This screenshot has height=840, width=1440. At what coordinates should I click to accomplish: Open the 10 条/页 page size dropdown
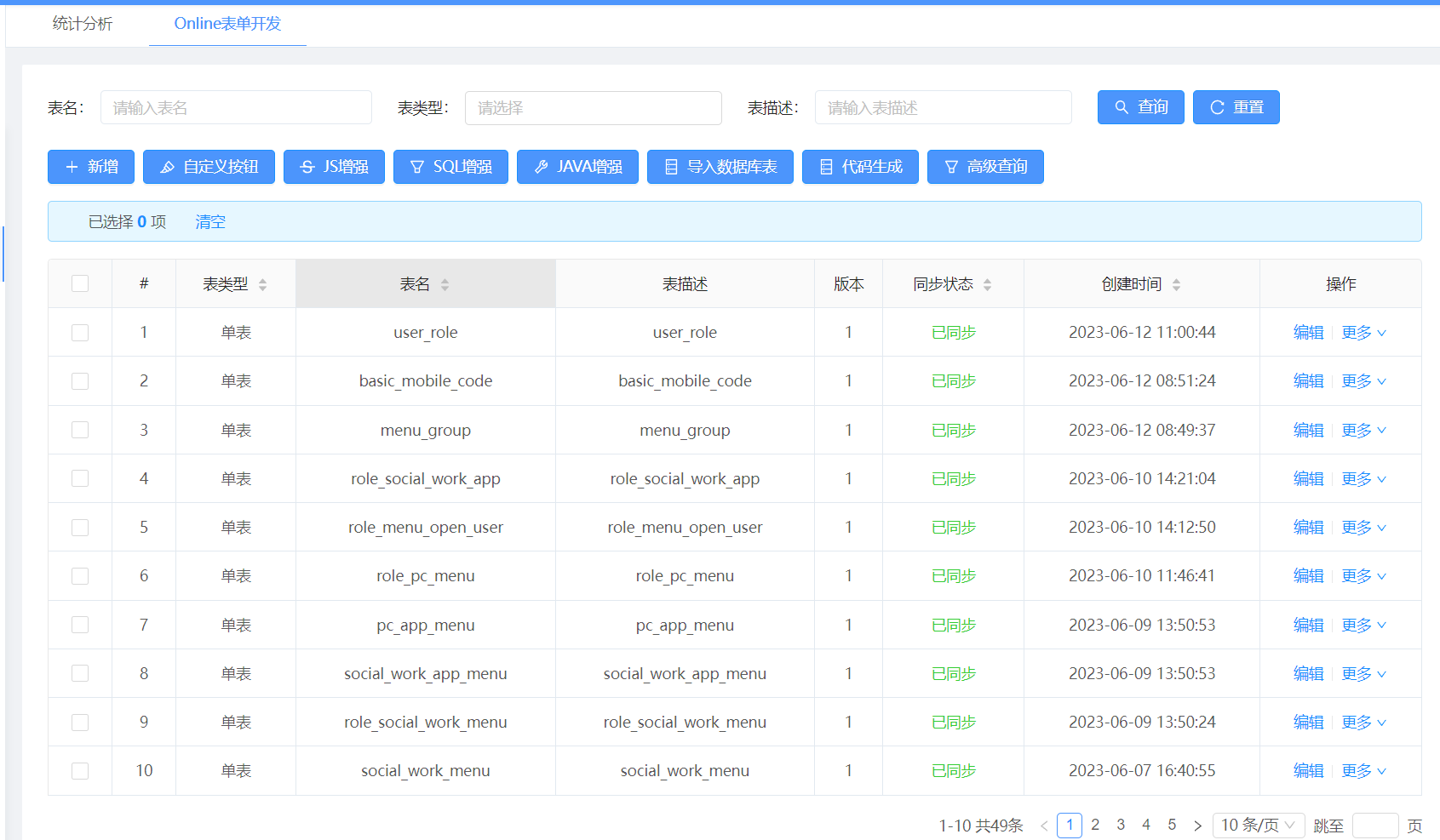1259,826
